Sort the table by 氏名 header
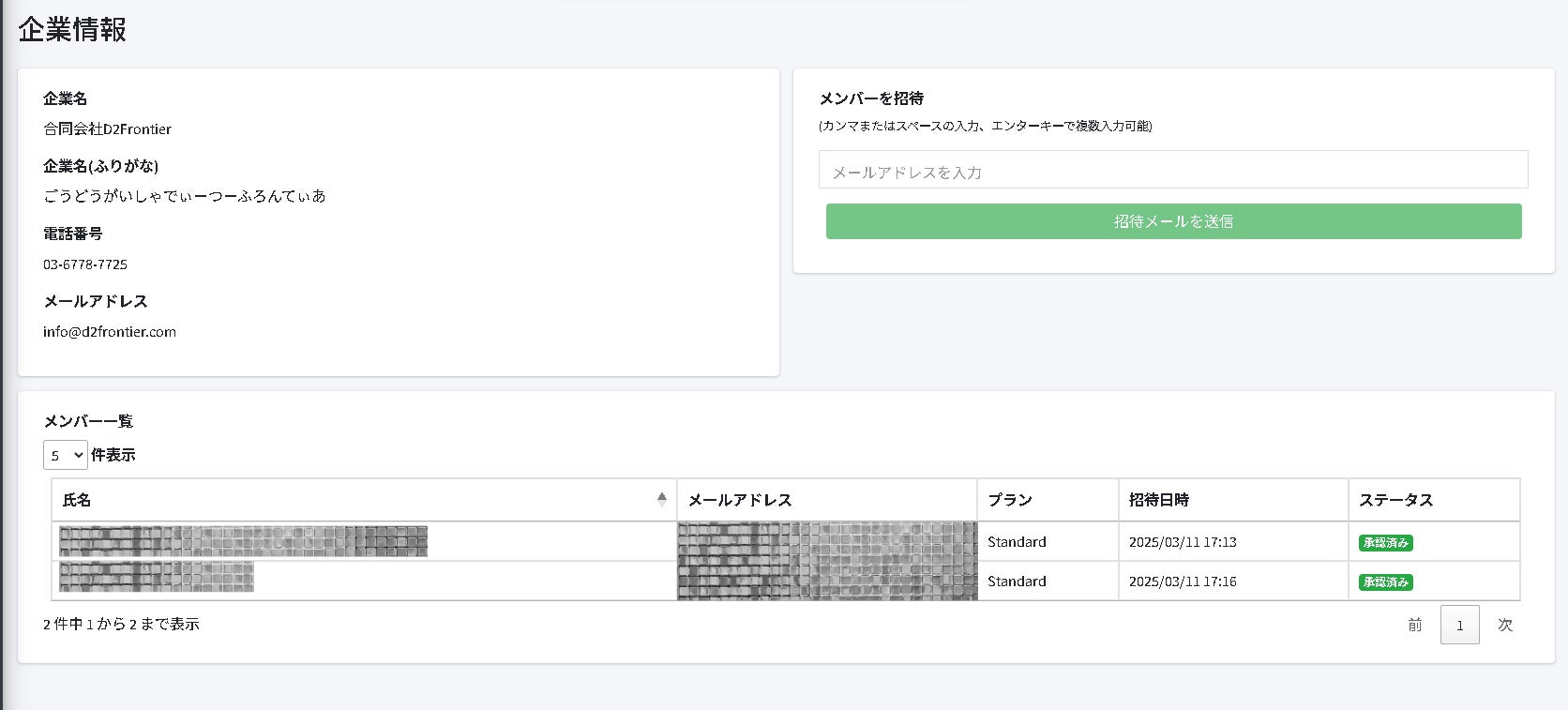The image size is (1568, 710). (x=77, y=500)
